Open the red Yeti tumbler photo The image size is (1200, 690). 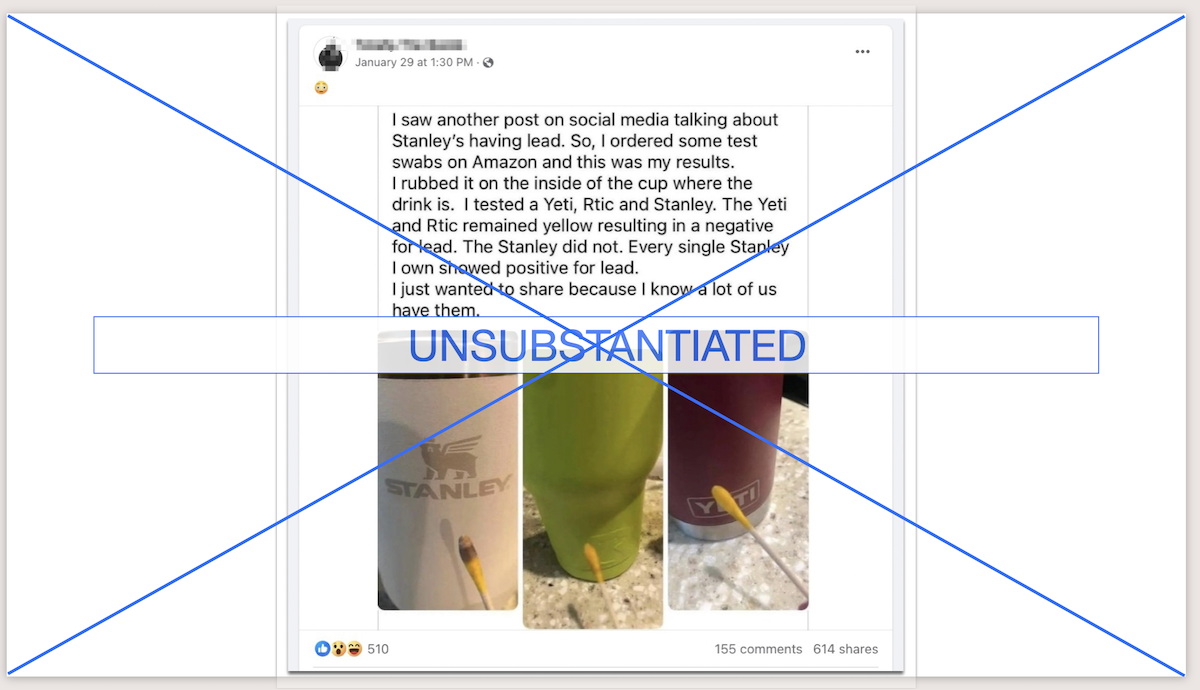(x=738, y=470)
